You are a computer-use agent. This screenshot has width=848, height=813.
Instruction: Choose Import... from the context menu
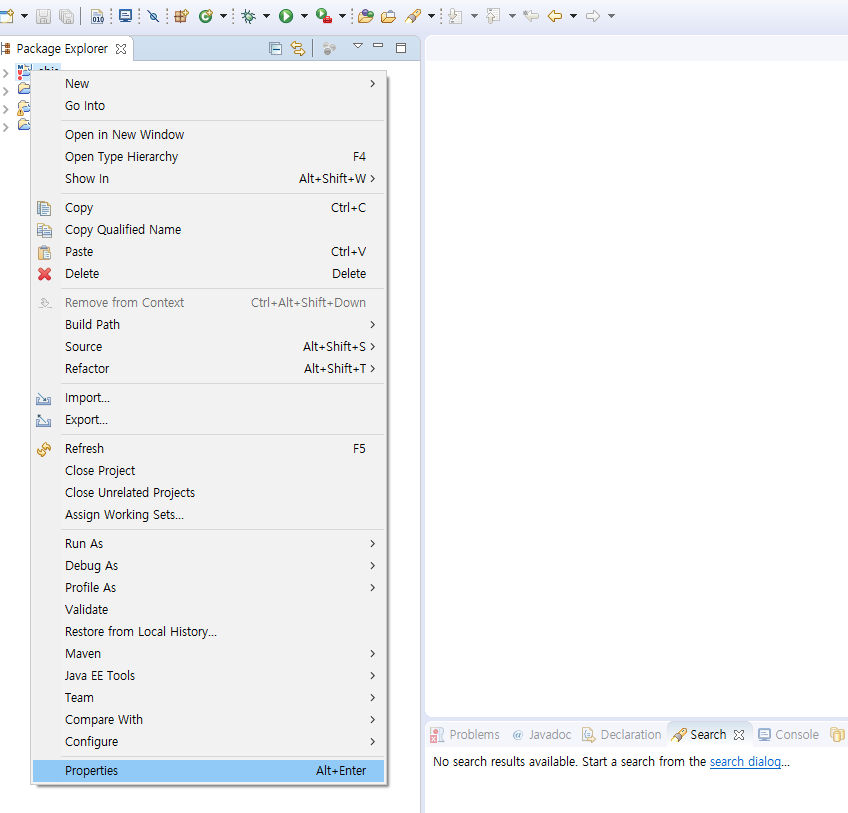(x=208, y=398)
